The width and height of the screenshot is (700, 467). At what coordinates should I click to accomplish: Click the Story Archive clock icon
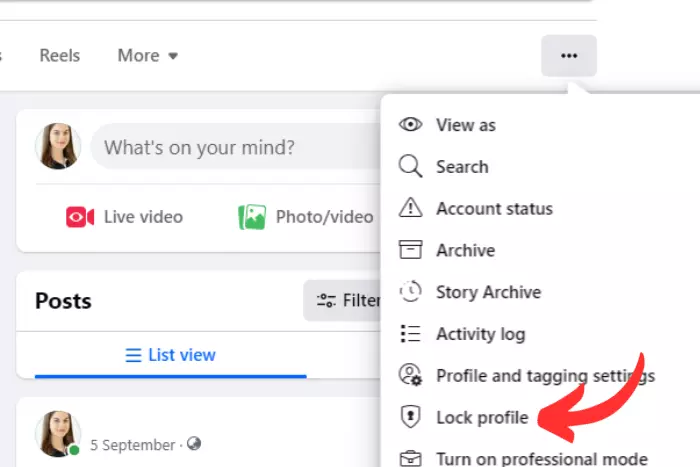[x=410, y=291]
